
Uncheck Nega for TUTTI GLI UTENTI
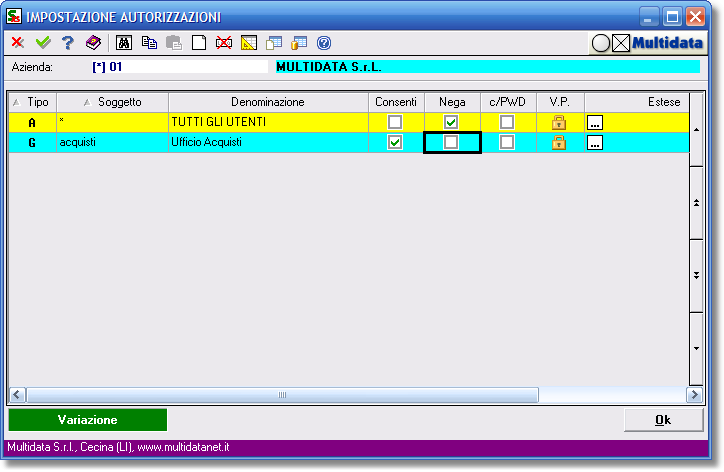click(451, 122)
